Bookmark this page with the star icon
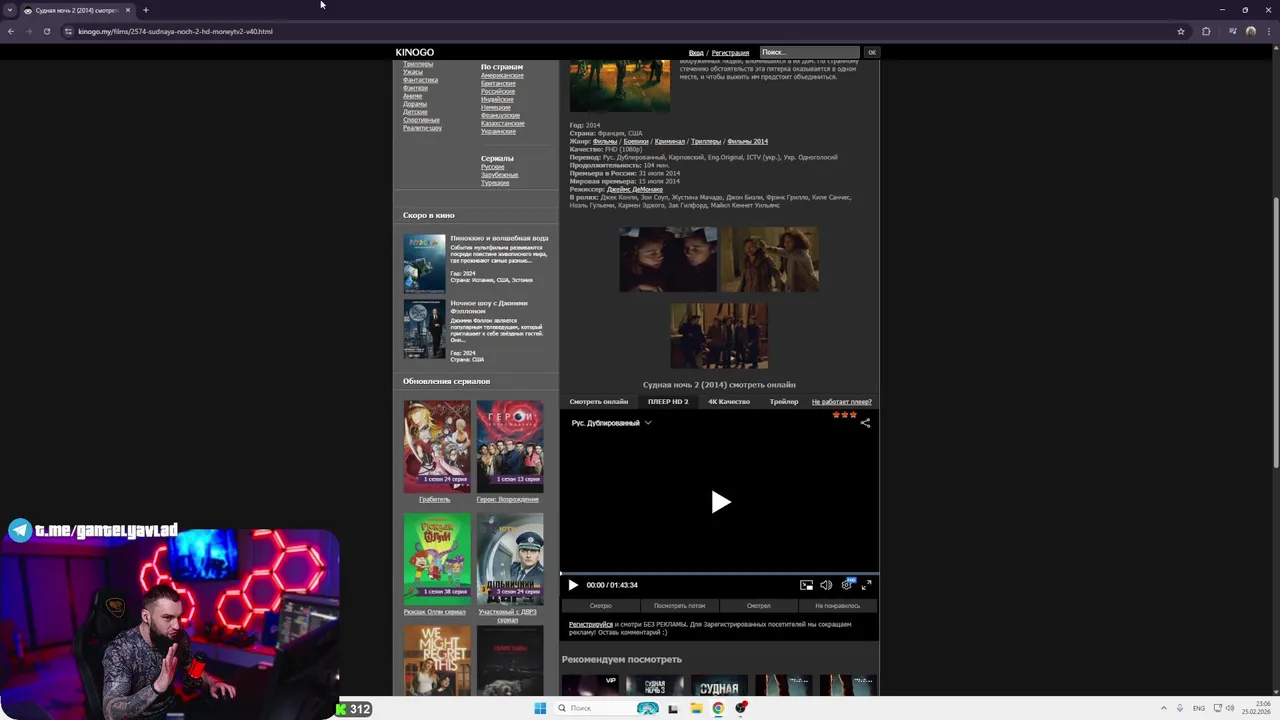 (1181, 31)
